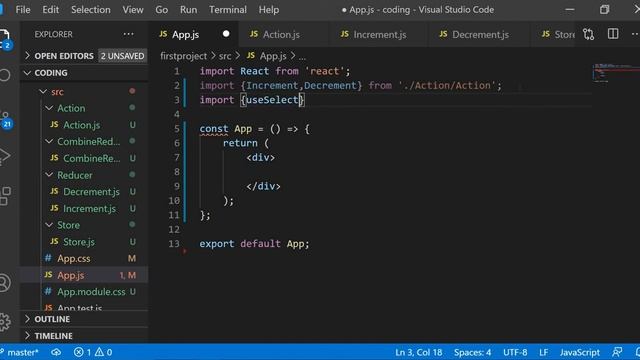
Task: Switch to the Decrement.js editor tab
Action: coord(479,34)
